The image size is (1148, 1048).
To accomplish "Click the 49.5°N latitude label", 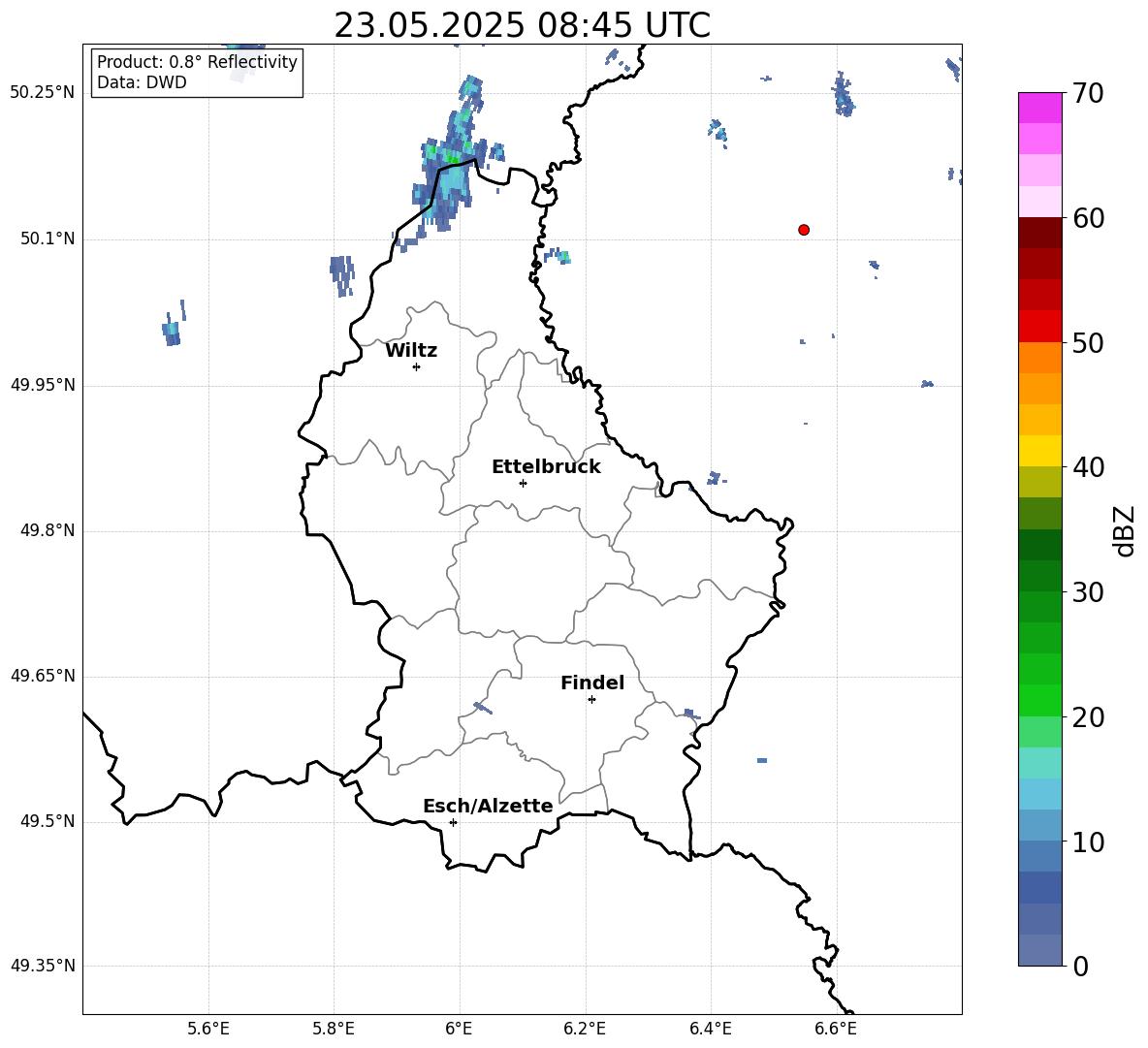I will [x=48, y=821].
